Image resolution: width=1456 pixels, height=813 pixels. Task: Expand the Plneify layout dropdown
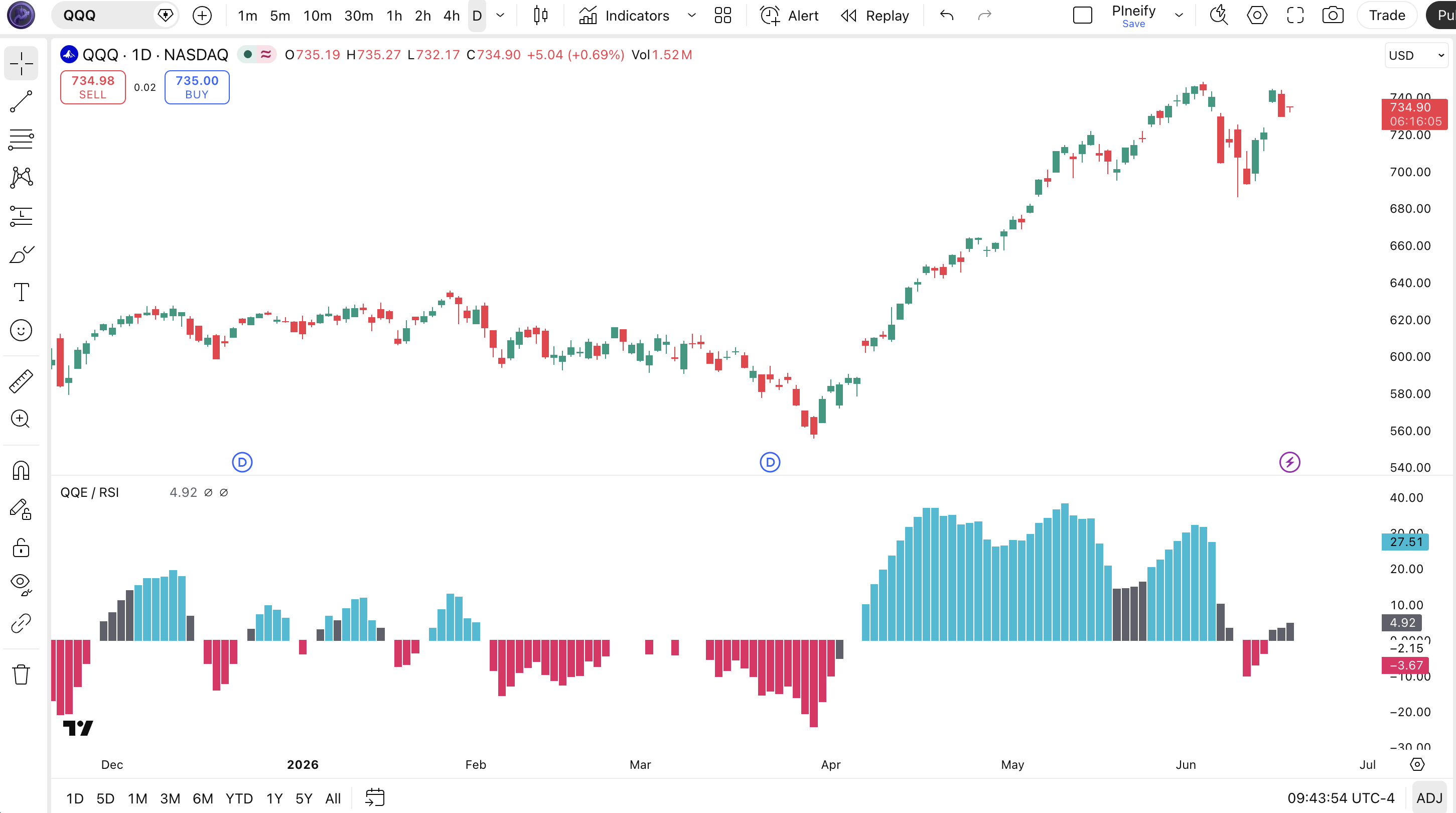click(x=1179, y=15)
